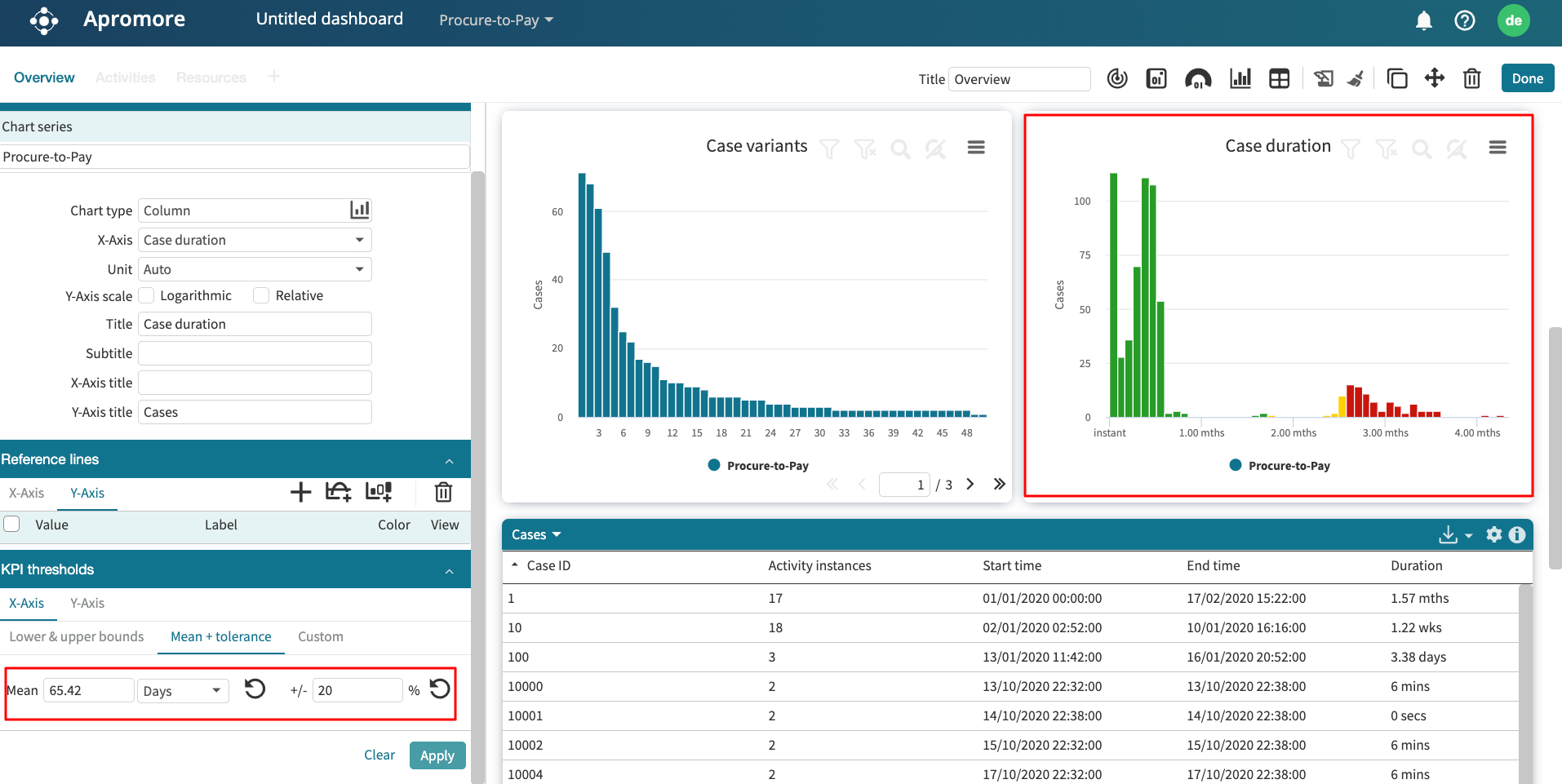Open the Case variants chart hamburger menu
The width and height of the screenshot is (1562, 784).
coord(976,148)
